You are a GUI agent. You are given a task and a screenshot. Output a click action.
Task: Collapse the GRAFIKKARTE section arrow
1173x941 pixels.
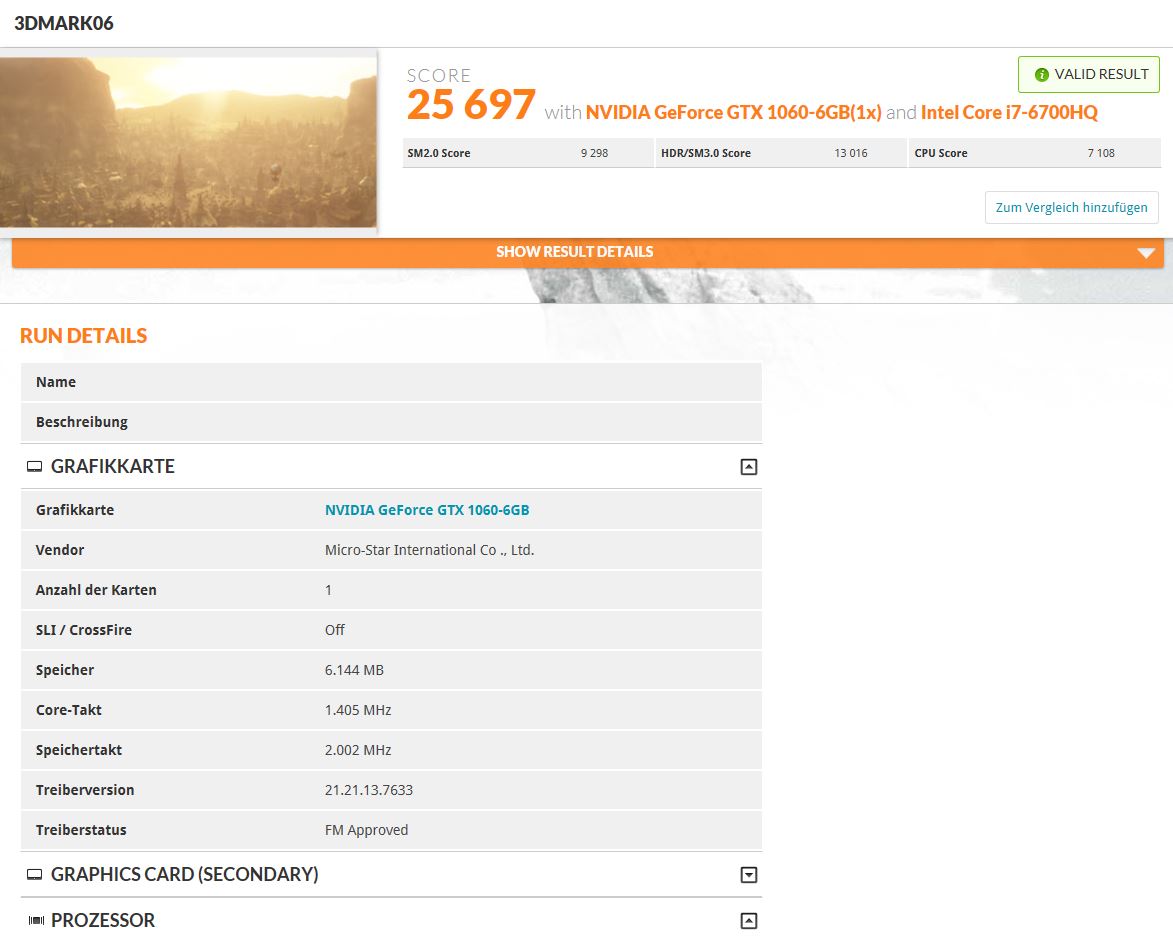(x=748, y=467)
